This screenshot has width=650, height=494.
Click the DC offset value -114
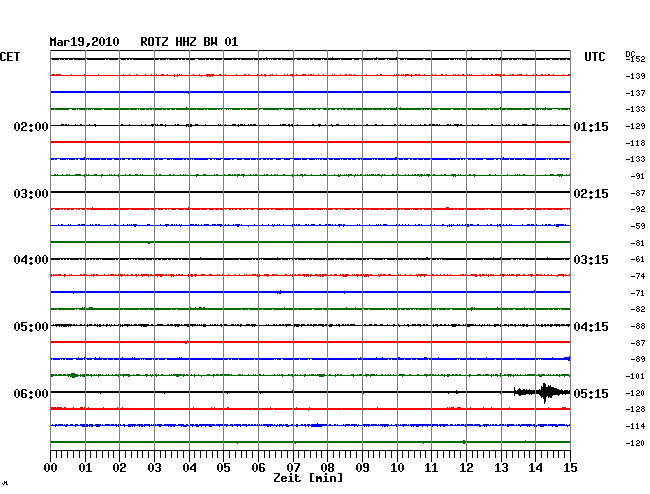635,426
